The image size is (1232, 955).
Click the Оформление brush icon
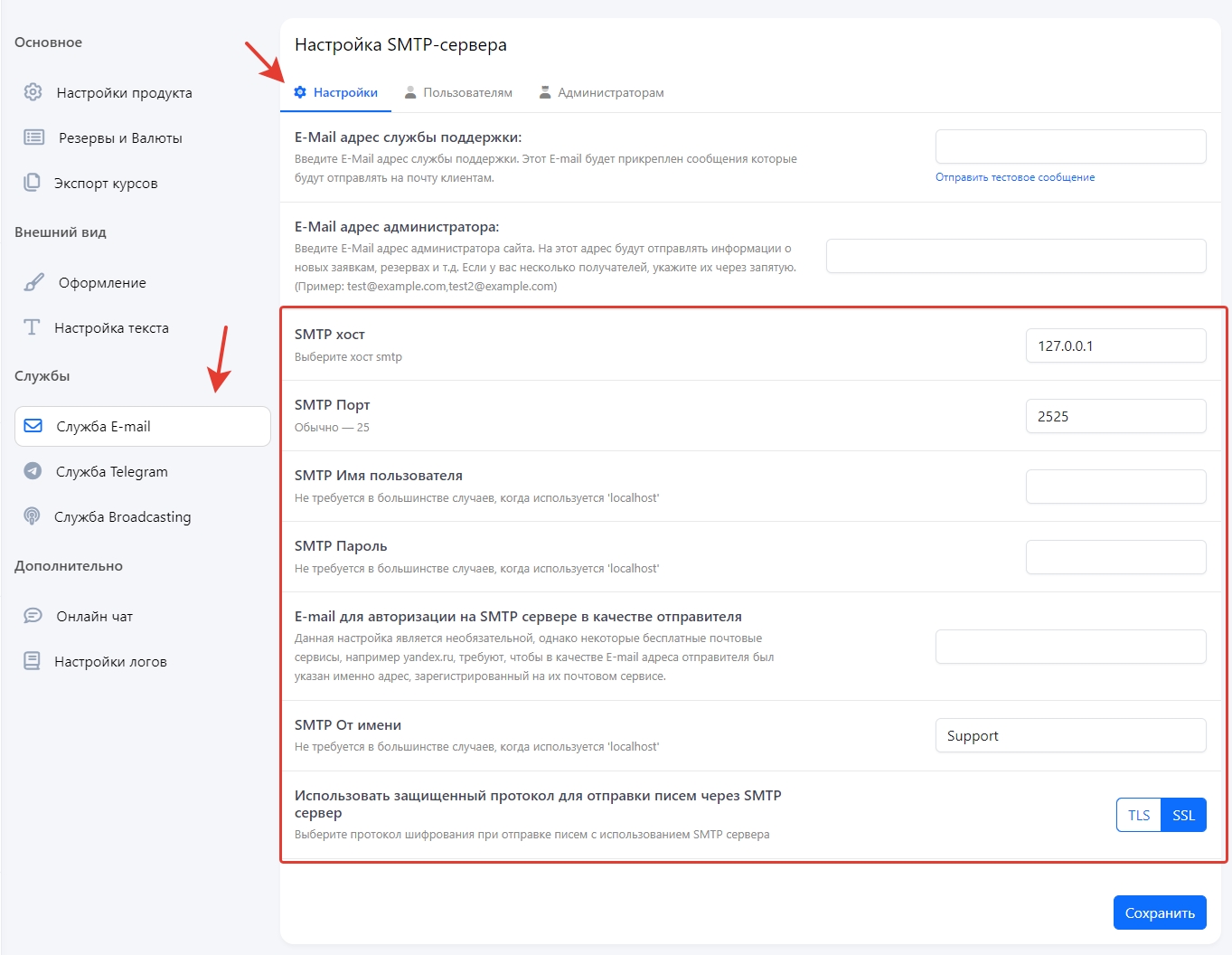click(x=33, y=282)
